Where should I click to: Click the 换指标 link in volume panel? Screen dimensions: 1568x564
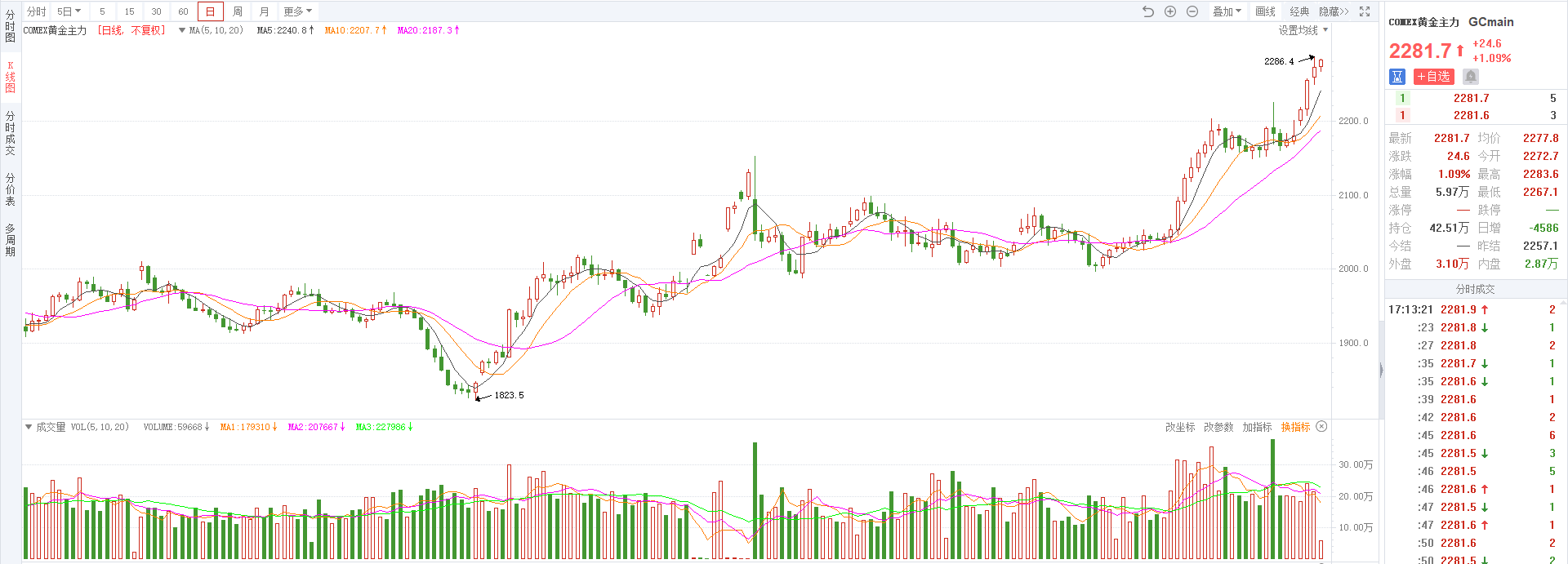(1295, 427)
